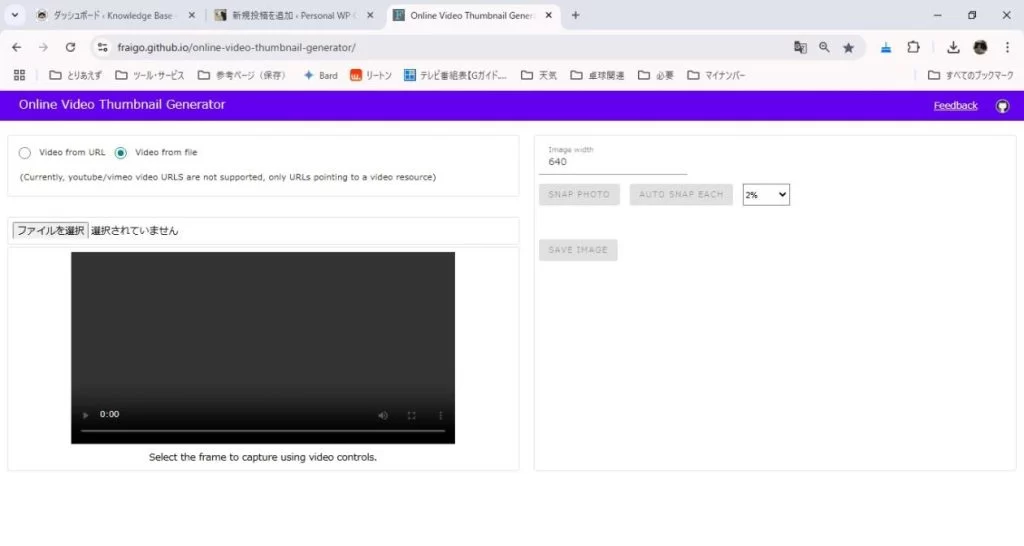Mute the video using the speaker icon
Image resolution: width=1024 pixels, height=546 pixels.
[383, 415]
